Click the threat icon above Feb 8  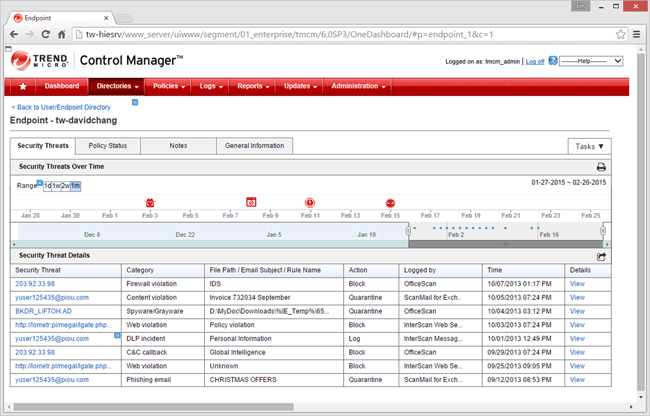[251, 202]
